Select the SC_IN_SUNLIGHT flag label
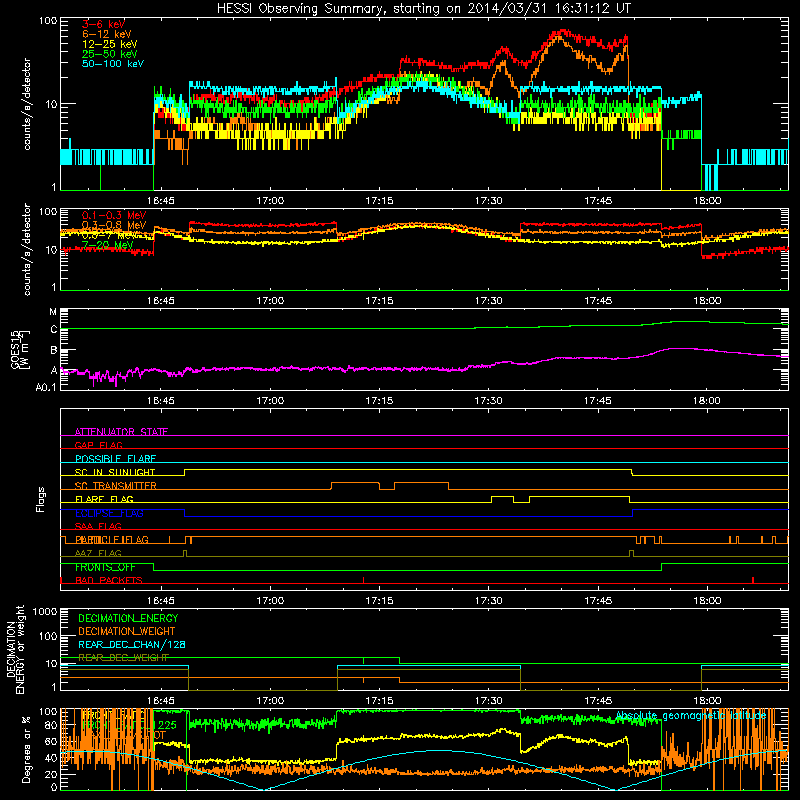 (115, 472)
